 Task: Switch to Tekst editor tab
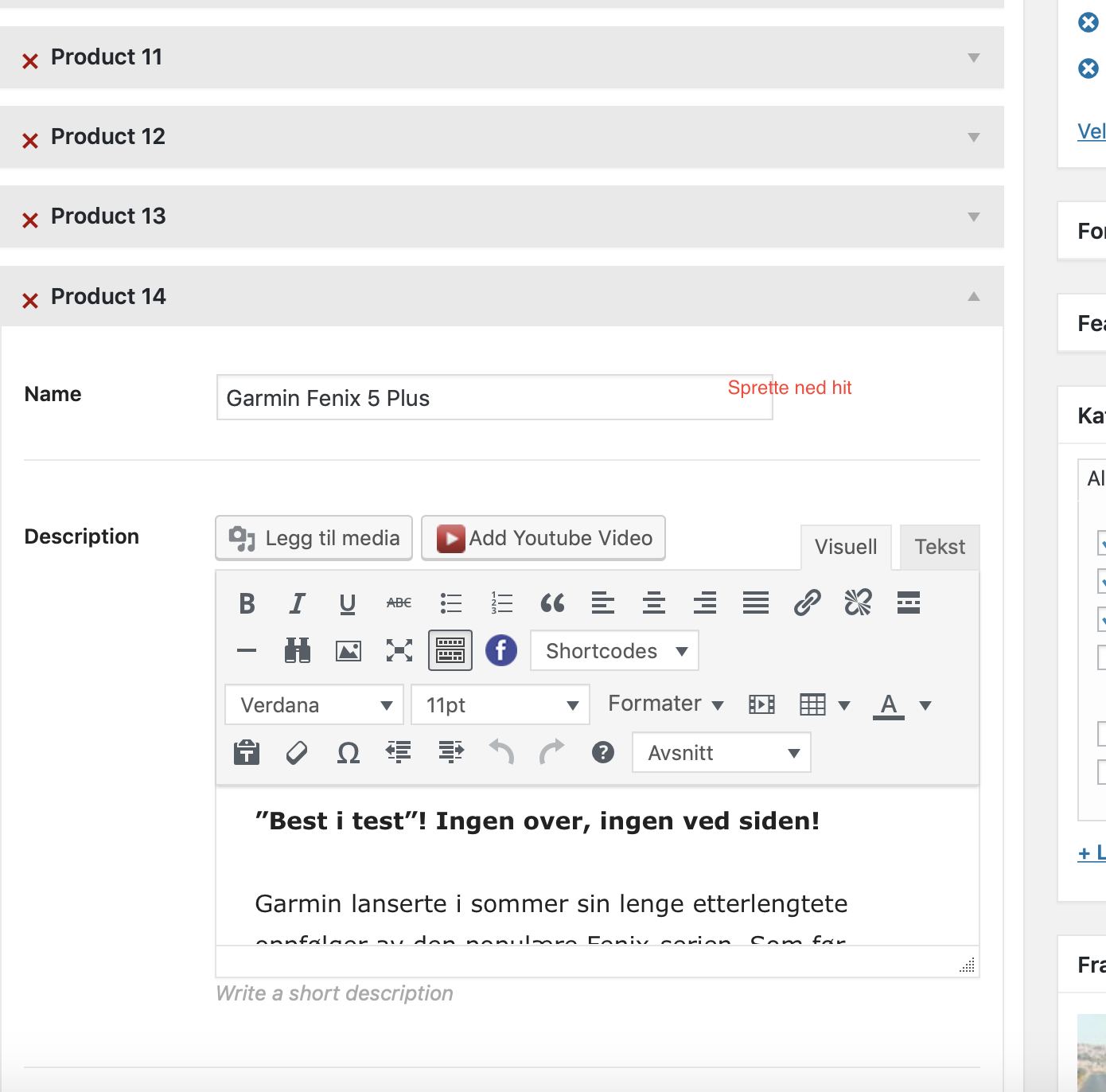940,547
